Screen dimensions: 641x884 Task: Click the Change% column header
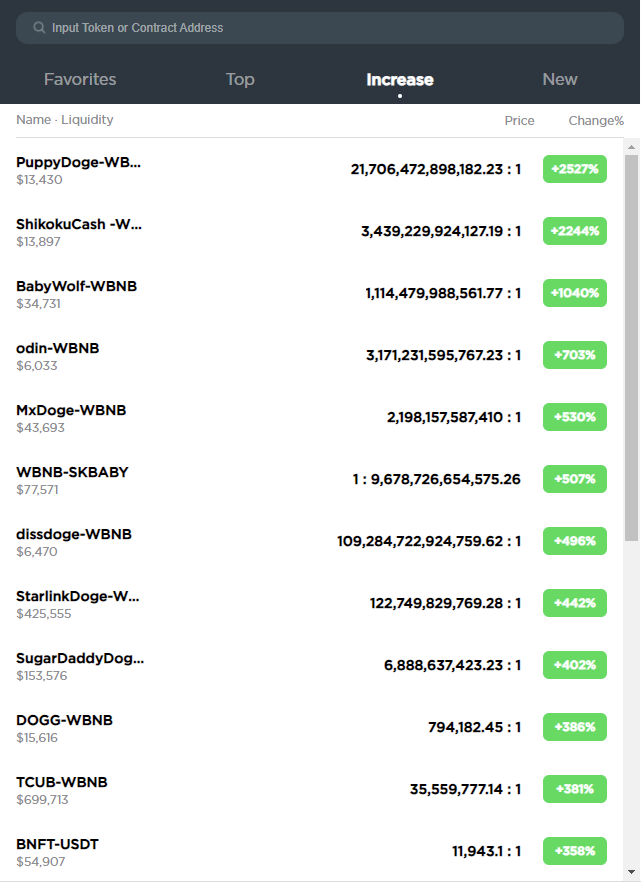[596, 121]
